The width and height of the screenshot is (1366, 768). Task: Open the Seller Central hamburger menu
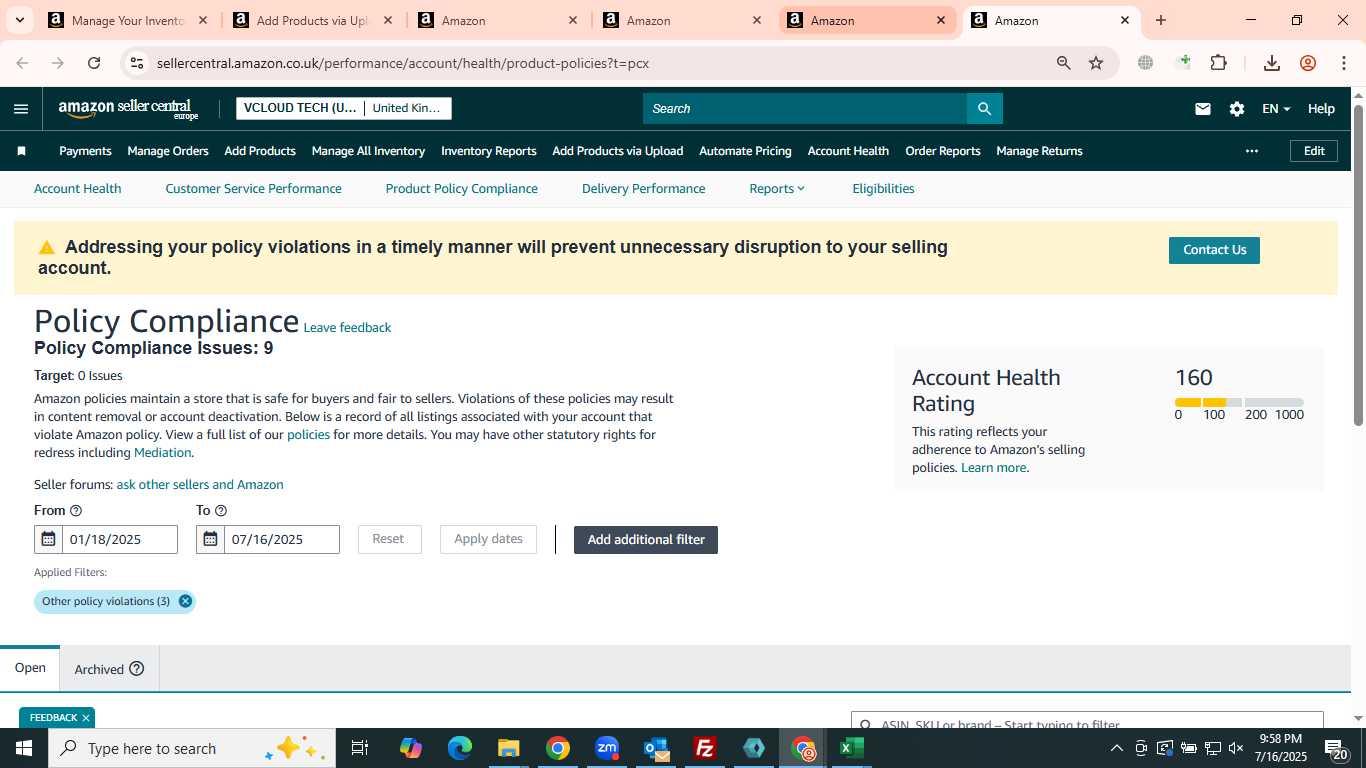tap(21, 109)
